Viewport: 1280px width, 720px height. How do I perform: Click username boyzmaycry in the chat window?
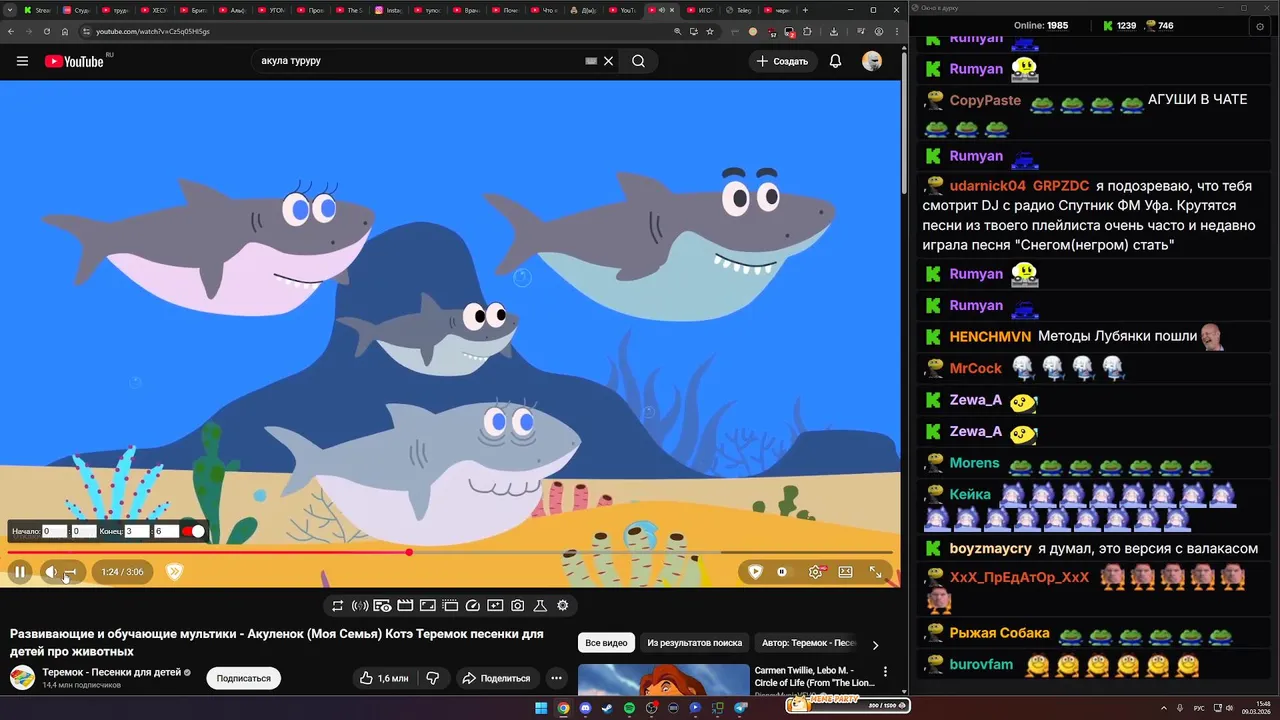click(x=990, y=549)
